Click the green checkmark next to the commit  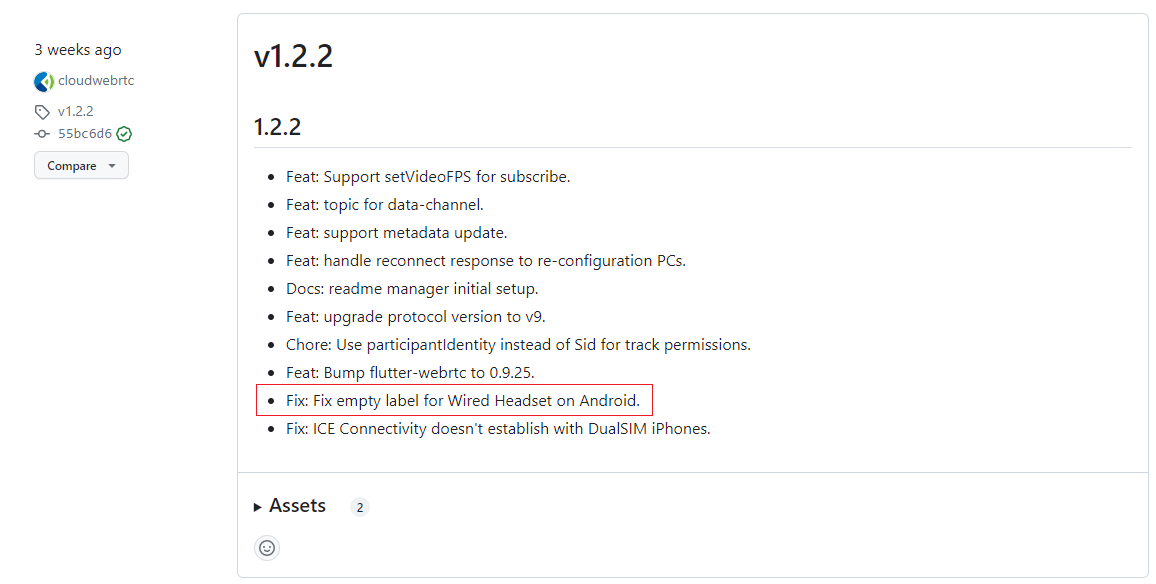[122, 133]
